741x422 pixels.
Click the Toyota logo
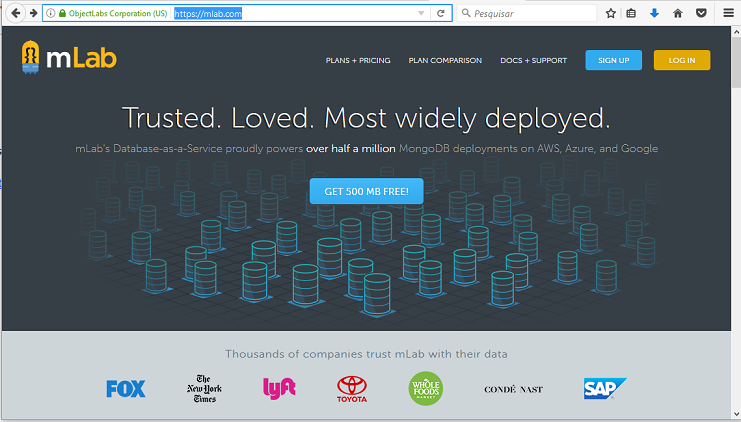pyautogui.click(x=352, y=389)
